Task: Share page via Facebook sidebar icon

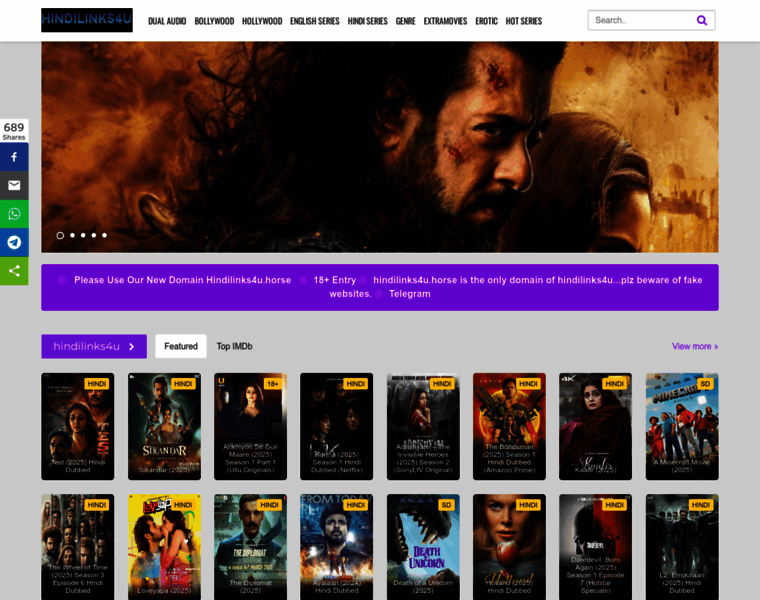Action: (x=14, y=157)
